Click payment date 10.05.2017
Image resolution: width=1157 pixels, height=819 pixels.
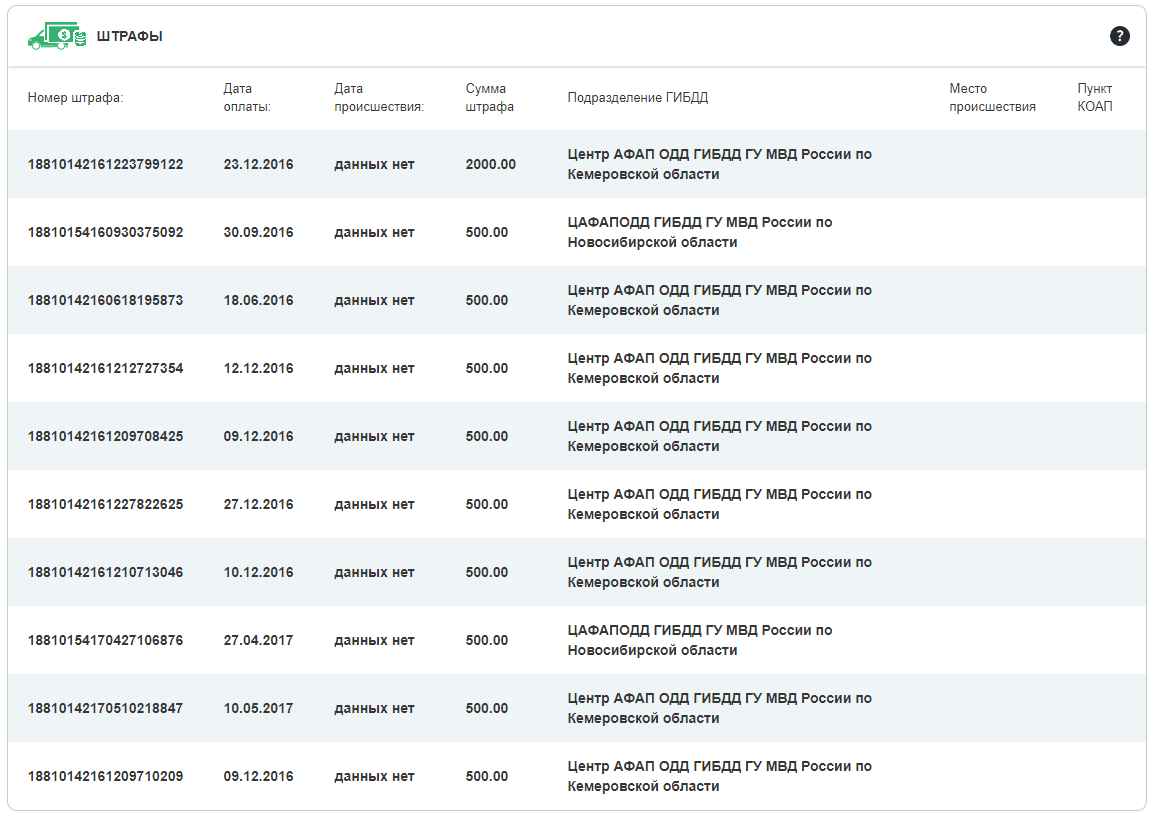point(258,708)
